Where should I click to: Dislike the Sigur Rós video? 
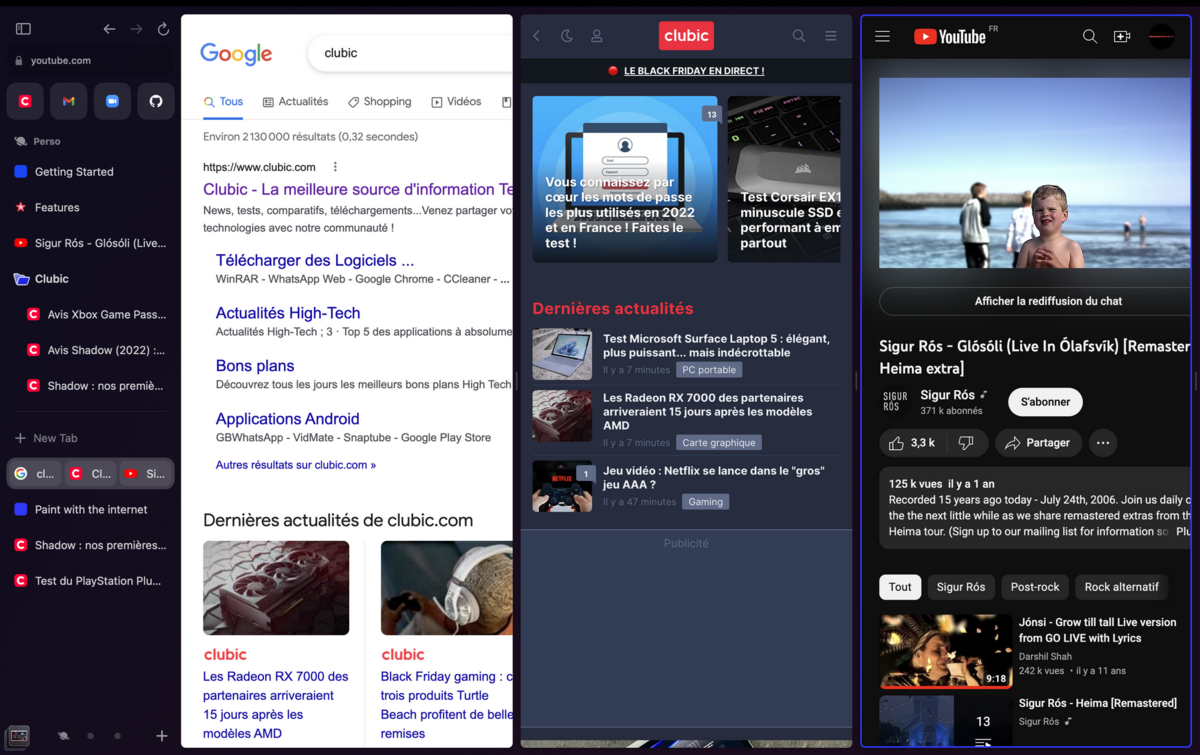(x=966, y=443)
